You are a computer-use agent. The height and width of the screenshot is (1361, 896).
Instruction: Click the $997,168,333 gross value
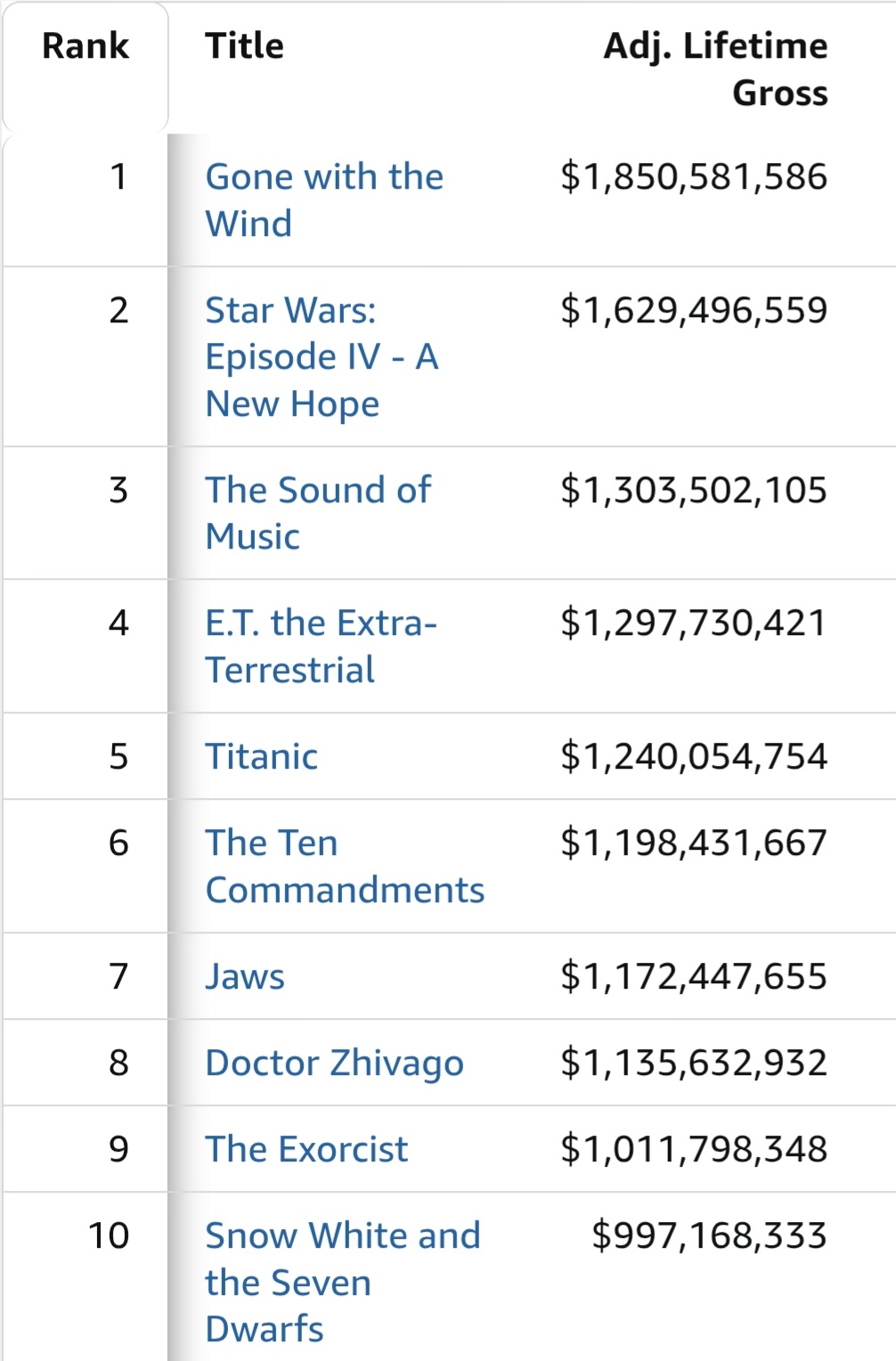pyautogui.click(x=709, y=1235)
